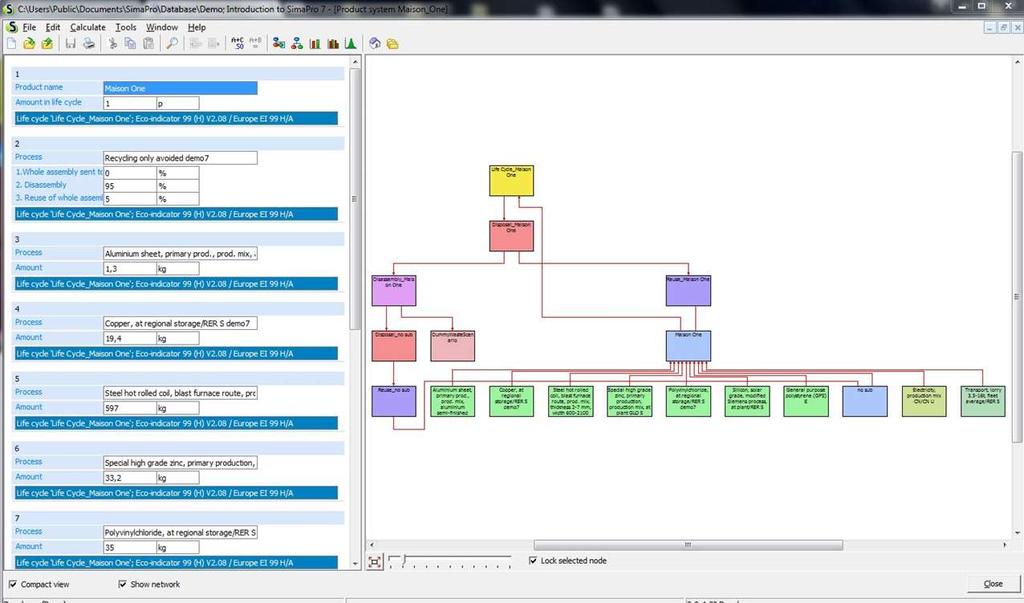Image resolution: width=1024 pixels, height=603 pixels.
Task: Select the Aluminium sheet green node
Action: (x=453, y=401)
